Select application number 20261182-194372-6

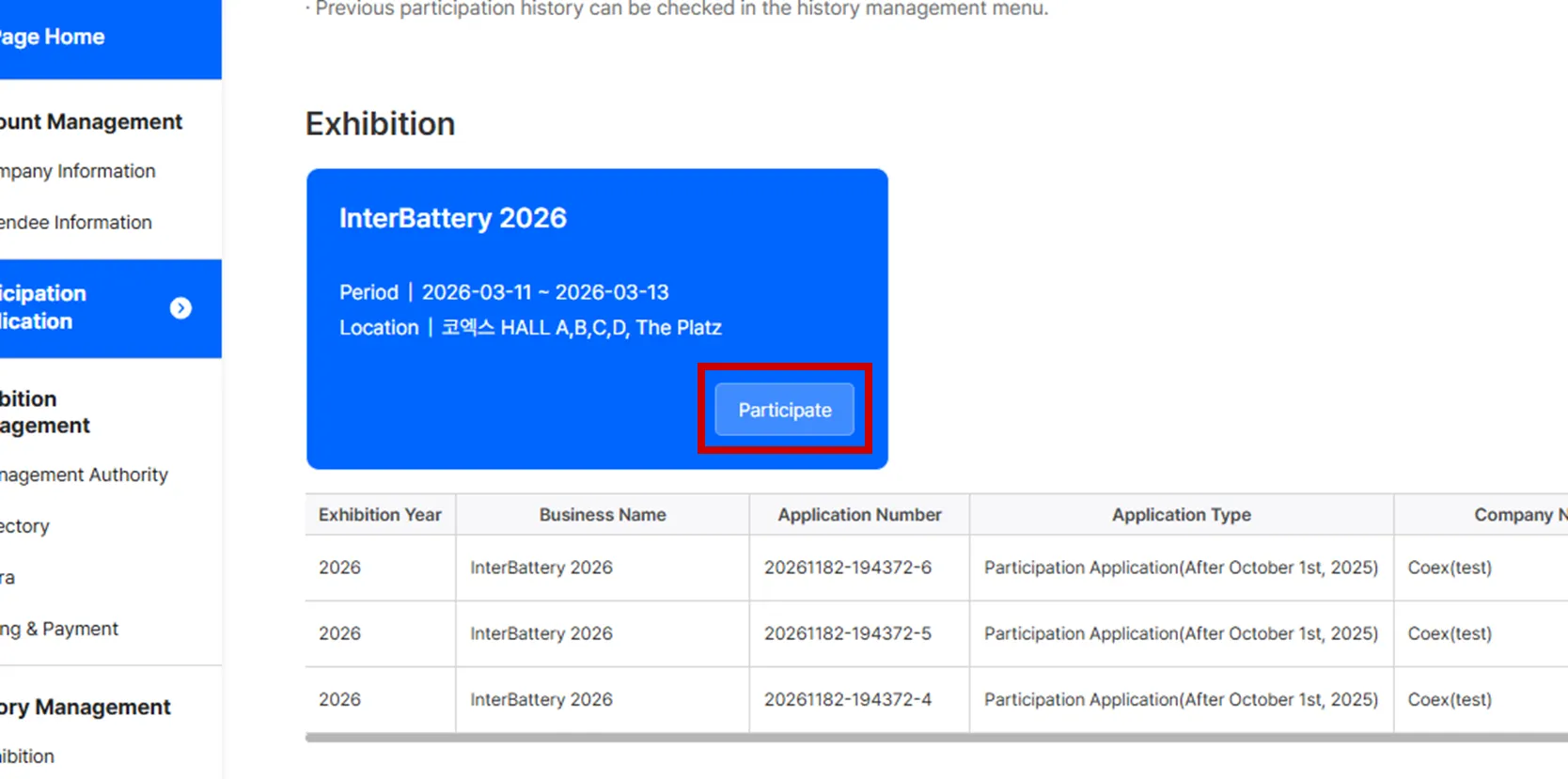pos(848,568)
